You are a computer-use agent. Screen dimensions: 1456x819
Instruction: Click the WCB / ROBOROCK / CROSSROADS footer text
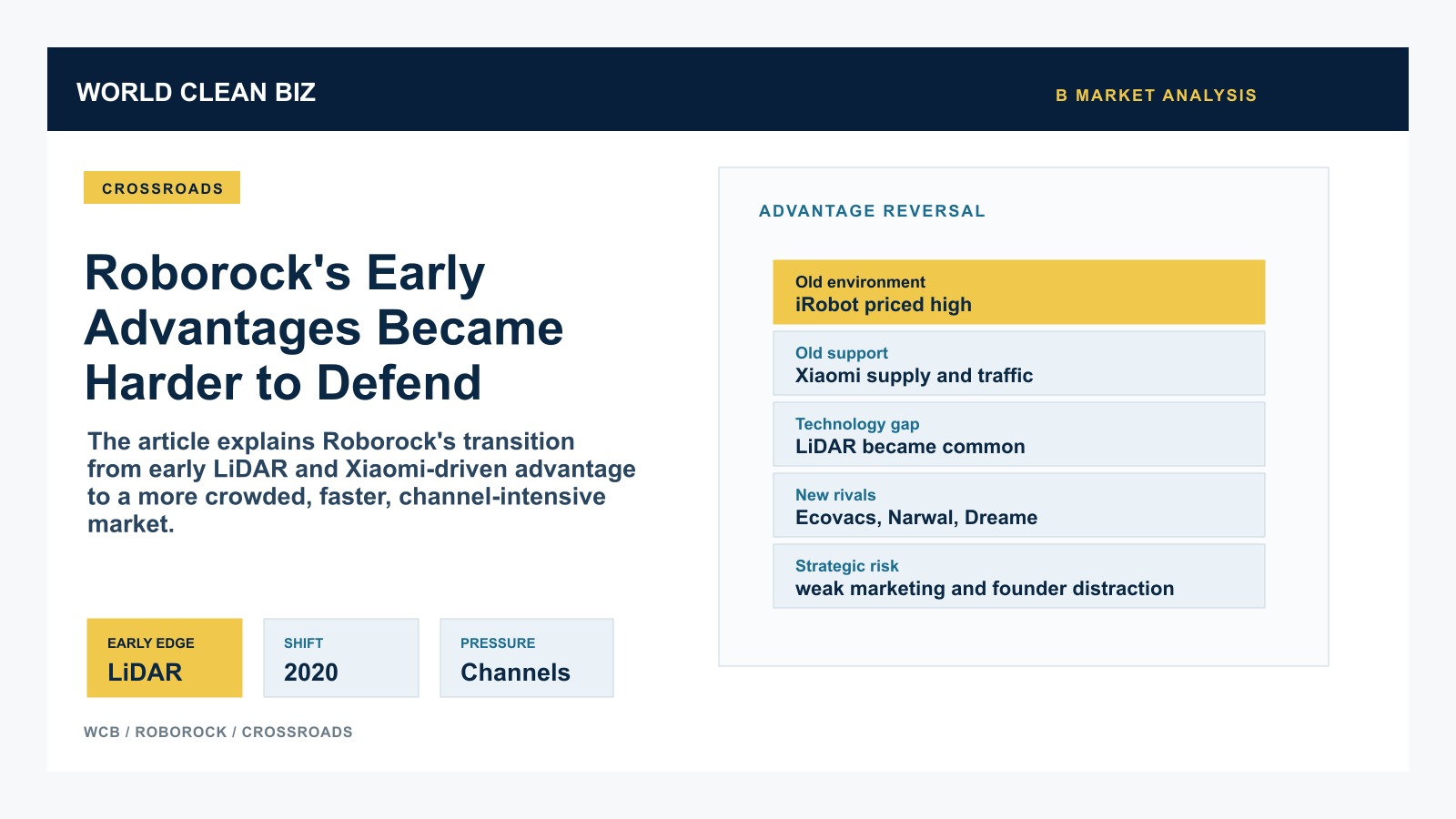coord(218,732)
